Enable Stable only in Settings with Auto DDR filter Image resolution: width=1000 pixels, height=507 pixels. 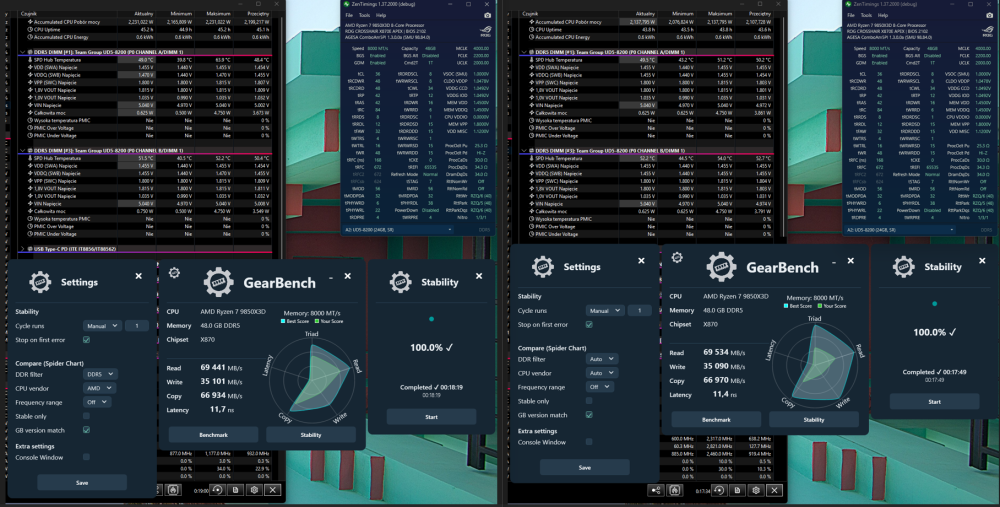tap(589, 401)
